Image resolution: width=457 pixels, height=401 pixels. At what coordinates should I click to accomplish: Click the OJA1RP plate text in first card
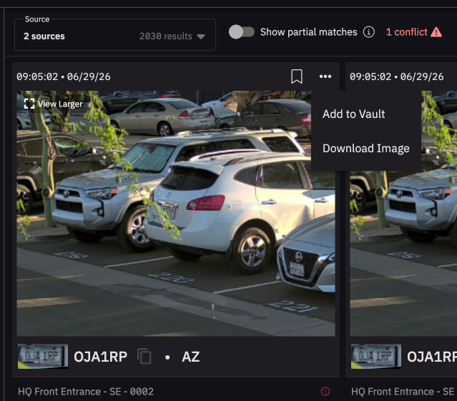point(100,357)
